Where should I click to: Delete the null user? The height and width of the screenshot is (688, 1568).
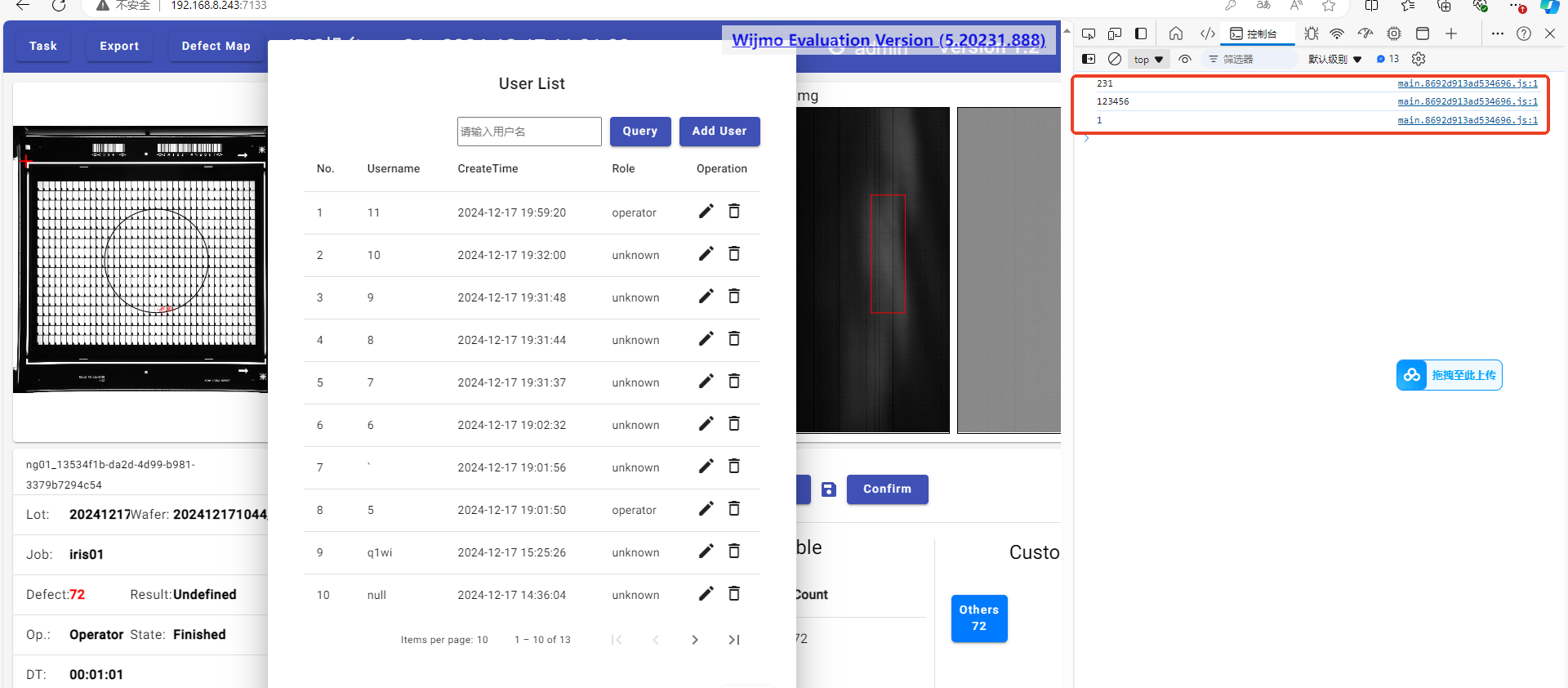coord(734,594)
